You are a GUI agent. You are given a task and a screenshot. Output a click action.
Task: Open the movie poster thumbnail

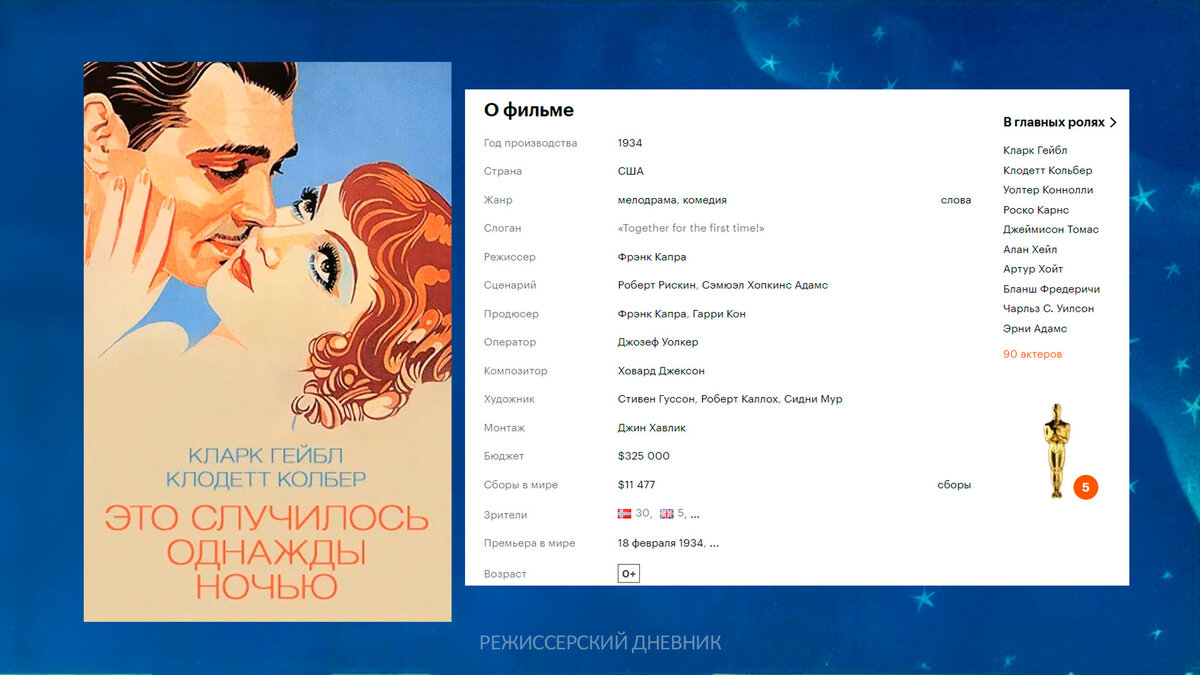[x=267, y=342]
